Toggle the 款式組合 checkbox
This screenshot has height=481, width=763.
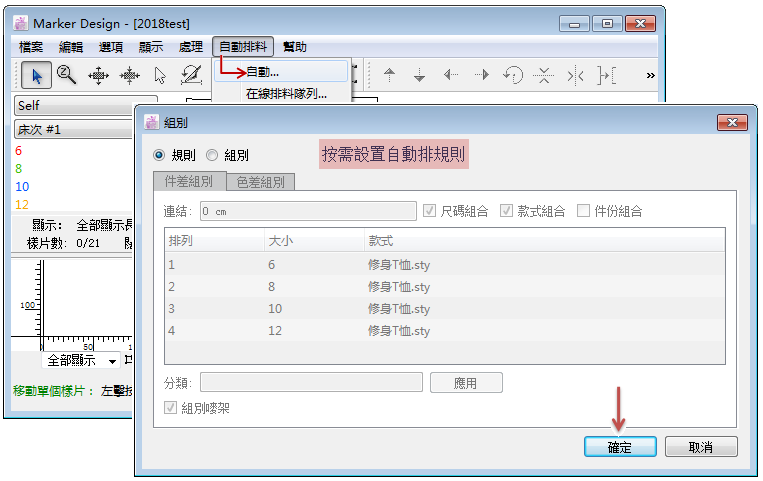507,211
